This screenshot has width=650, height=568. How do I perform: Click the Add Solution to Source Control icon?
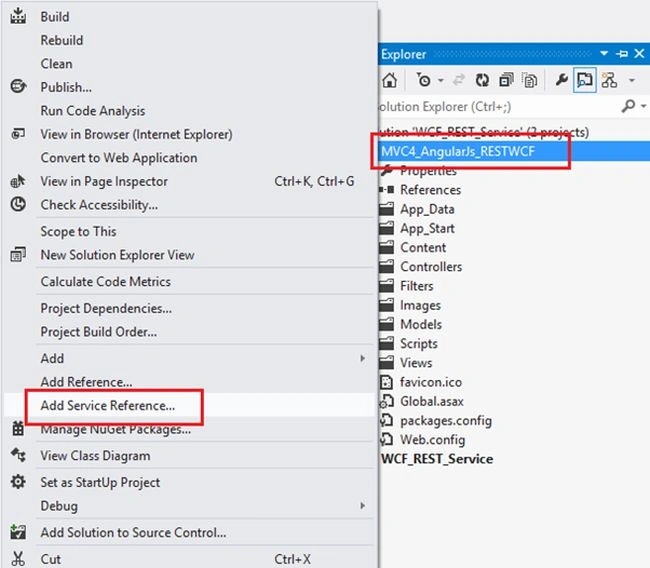pos(18,532)
